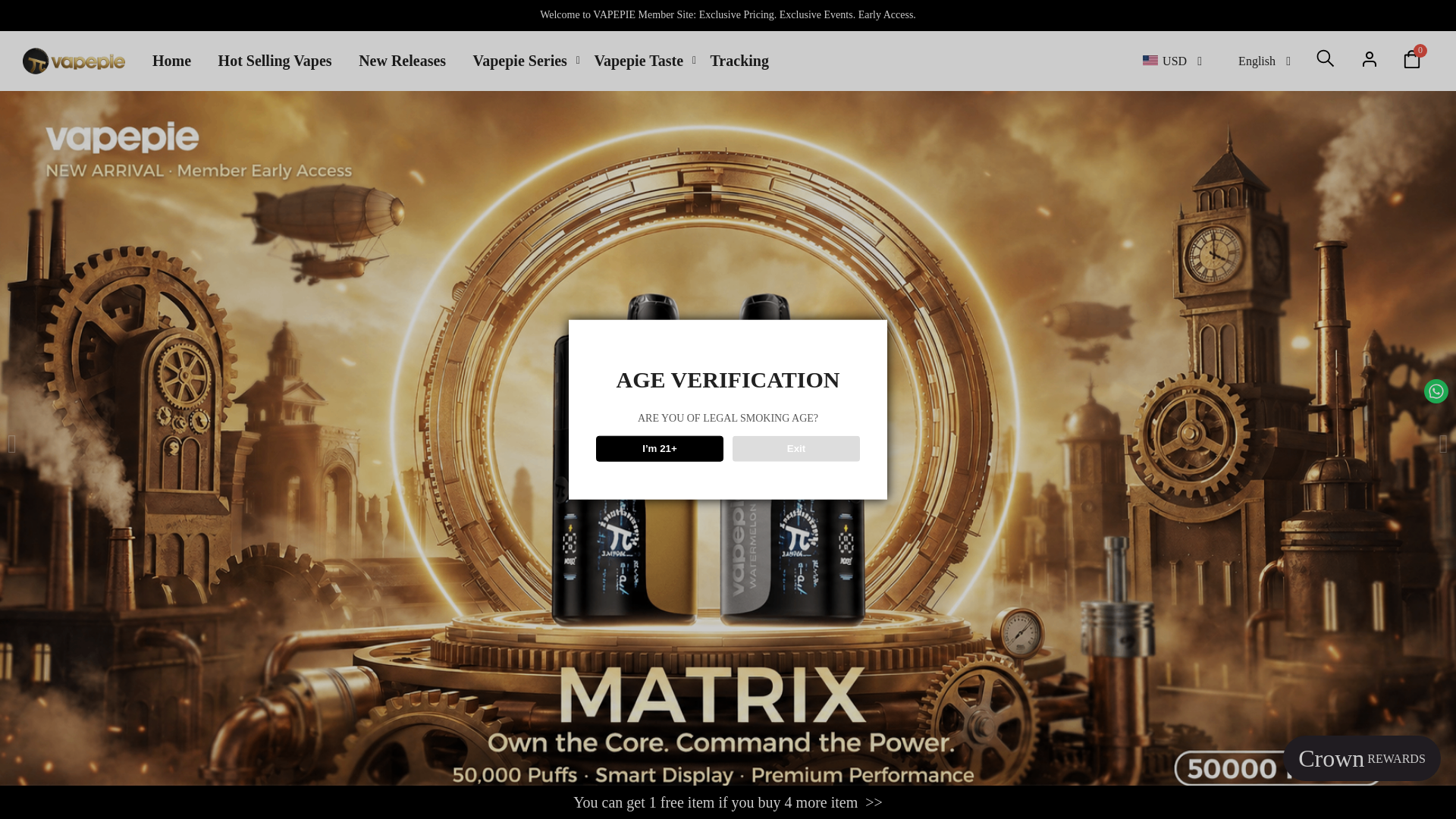1456x819 pixels.
Task: Open the Tracking menu item
Action: tap(739, 61)
